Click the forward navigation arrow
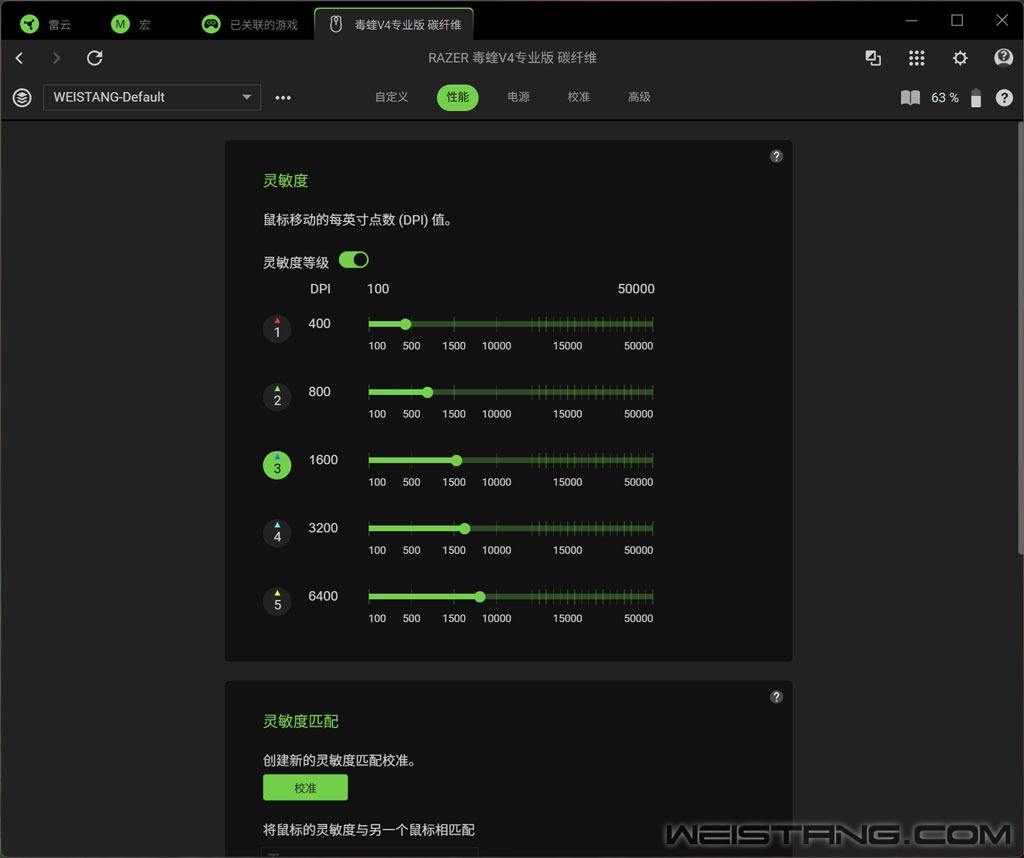The image size is (1024, 858). click(x=56, y=58)
